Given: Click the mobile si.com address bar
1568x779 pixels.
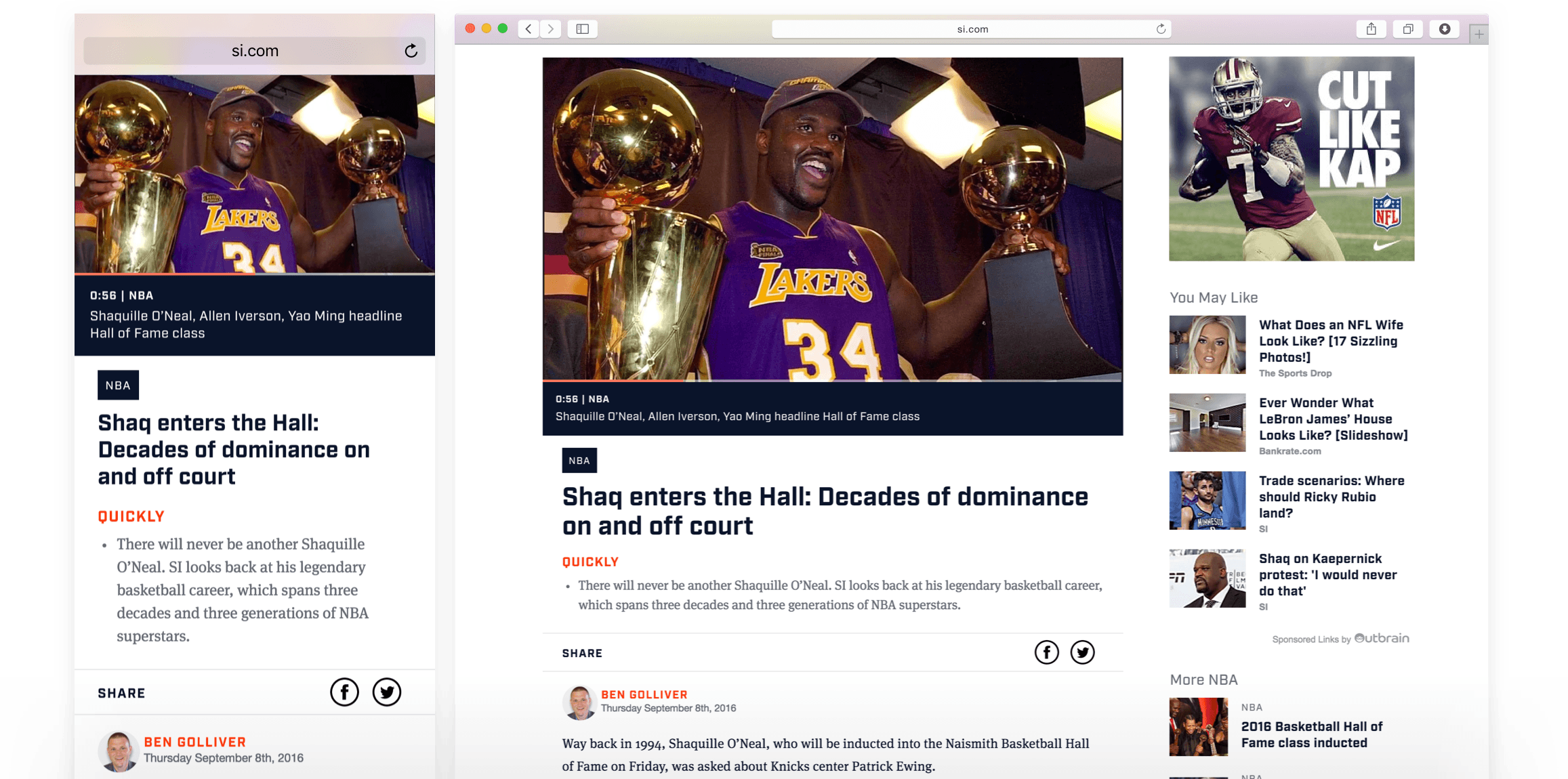Looking at the screenshot, I should (254, 51).
